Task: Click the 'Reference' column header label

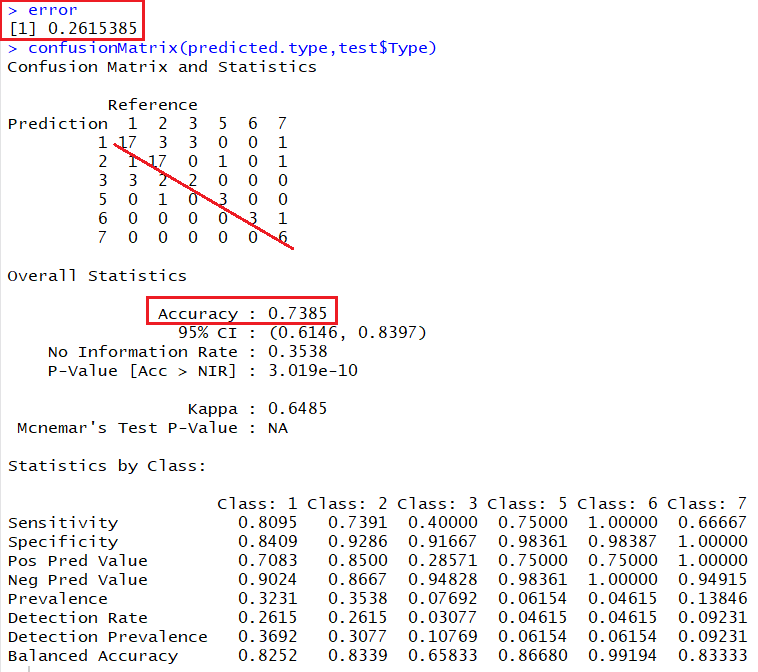Action: [x=152, y=105]
